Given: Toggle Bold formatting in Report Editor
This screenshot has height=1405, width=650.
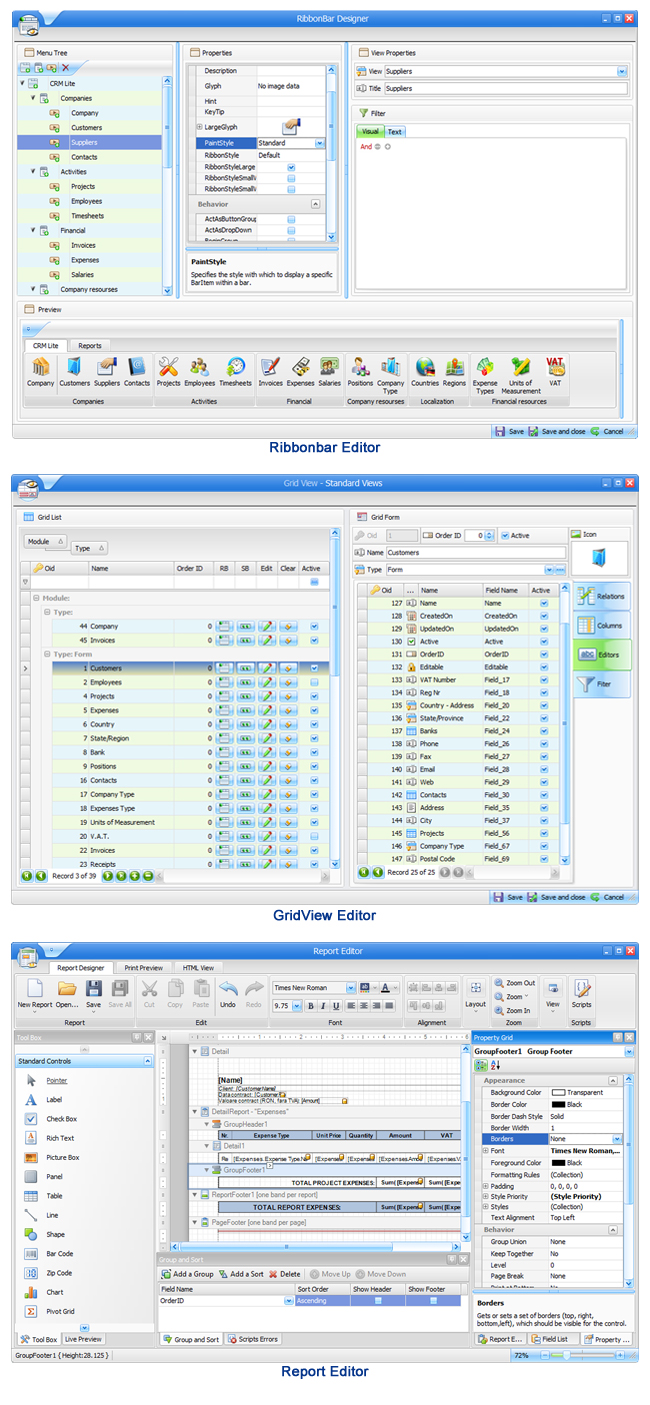Looking at the screenshot, I should pyautogui.click(x=310, y=1006).
